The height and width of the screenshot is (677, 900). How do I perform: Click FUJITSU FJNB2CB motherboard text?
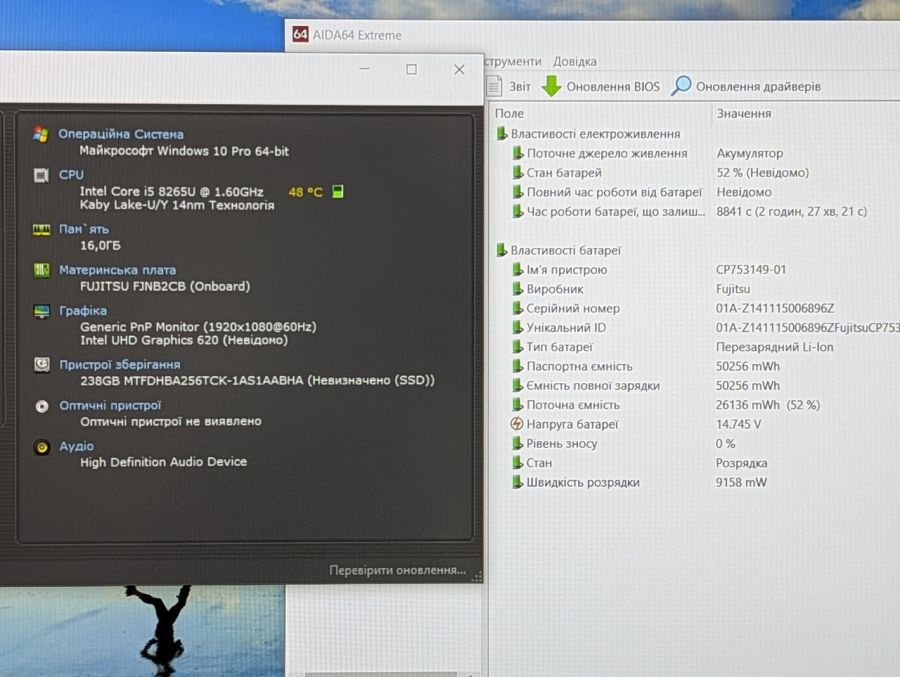[165, 286]
